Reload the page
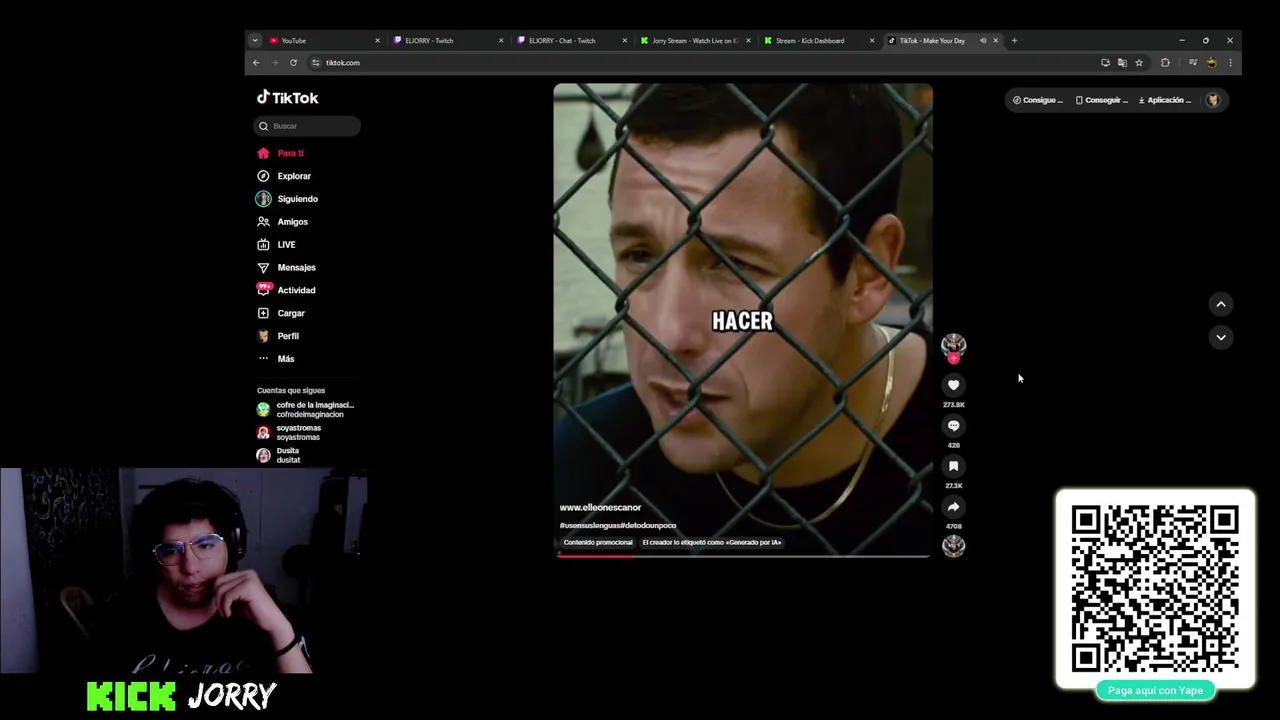 pos(293,63)
